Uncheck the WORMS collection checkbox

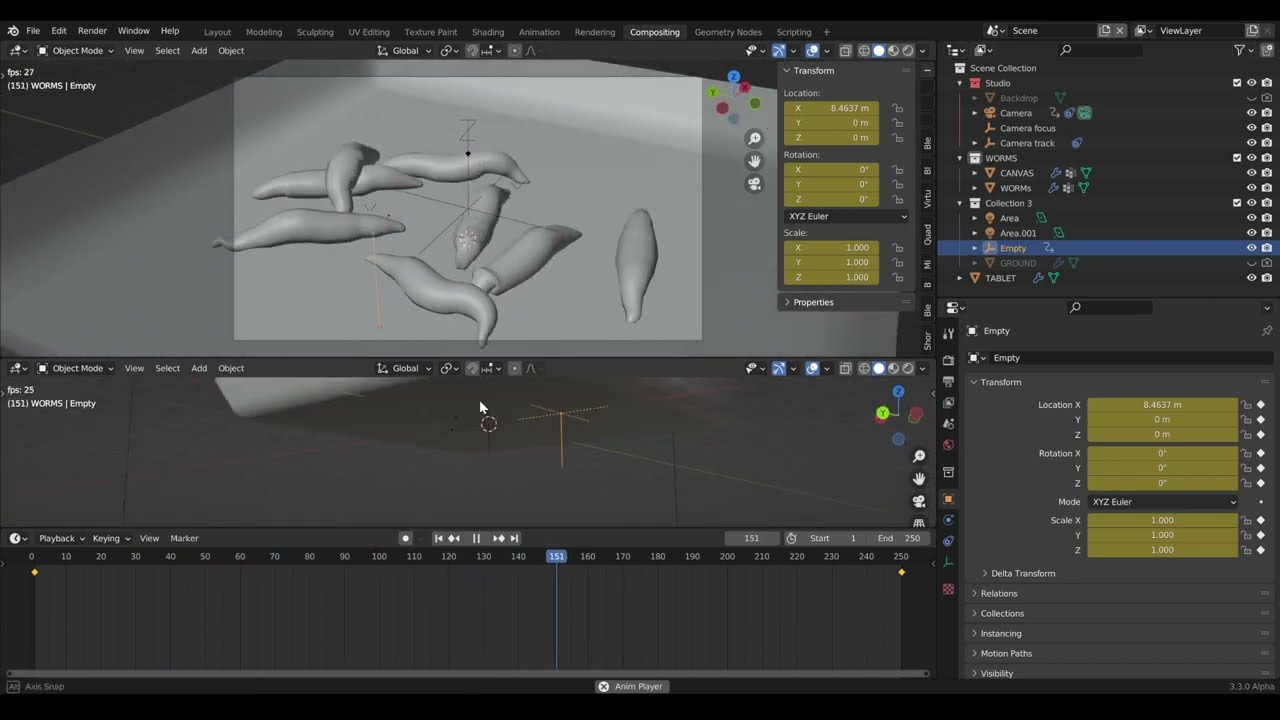(x=1237, y=158)
